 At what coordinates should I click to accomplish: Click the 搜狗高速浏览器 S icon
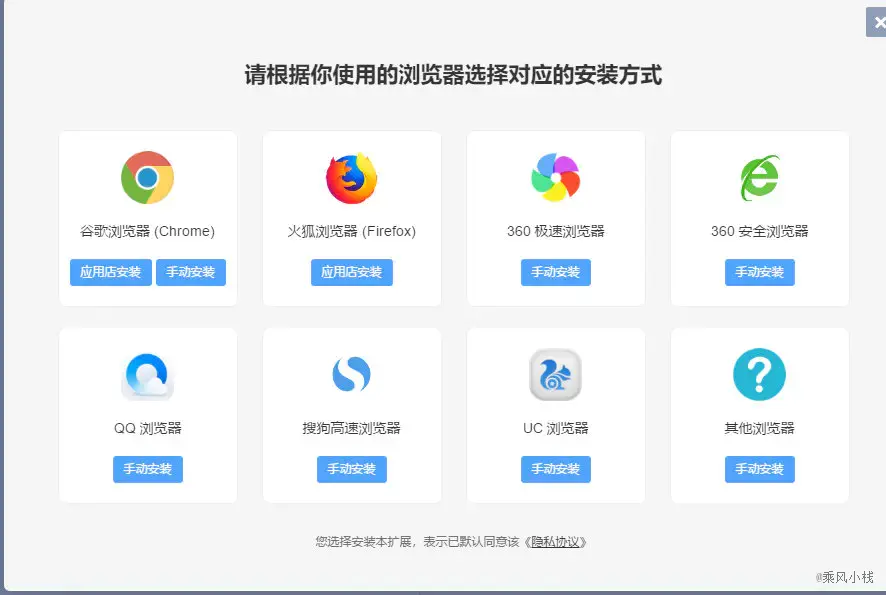coord(351,374)
